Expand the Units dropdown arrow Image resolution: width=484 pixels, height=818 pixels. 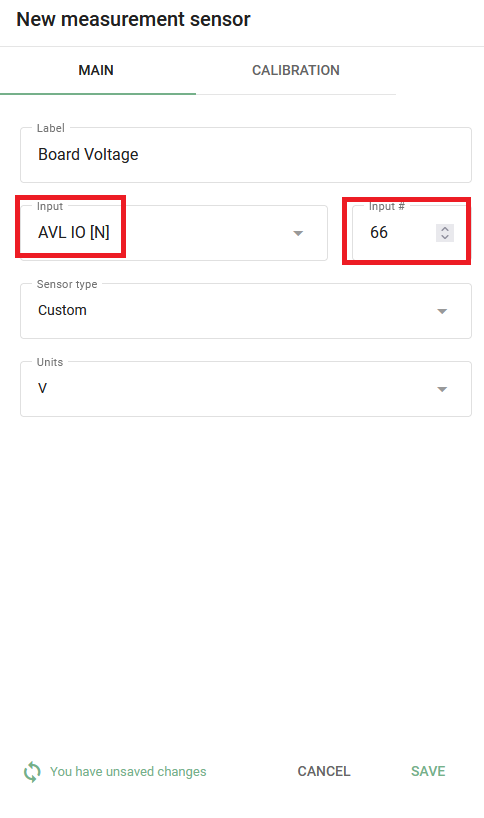[x=442, y=389]
